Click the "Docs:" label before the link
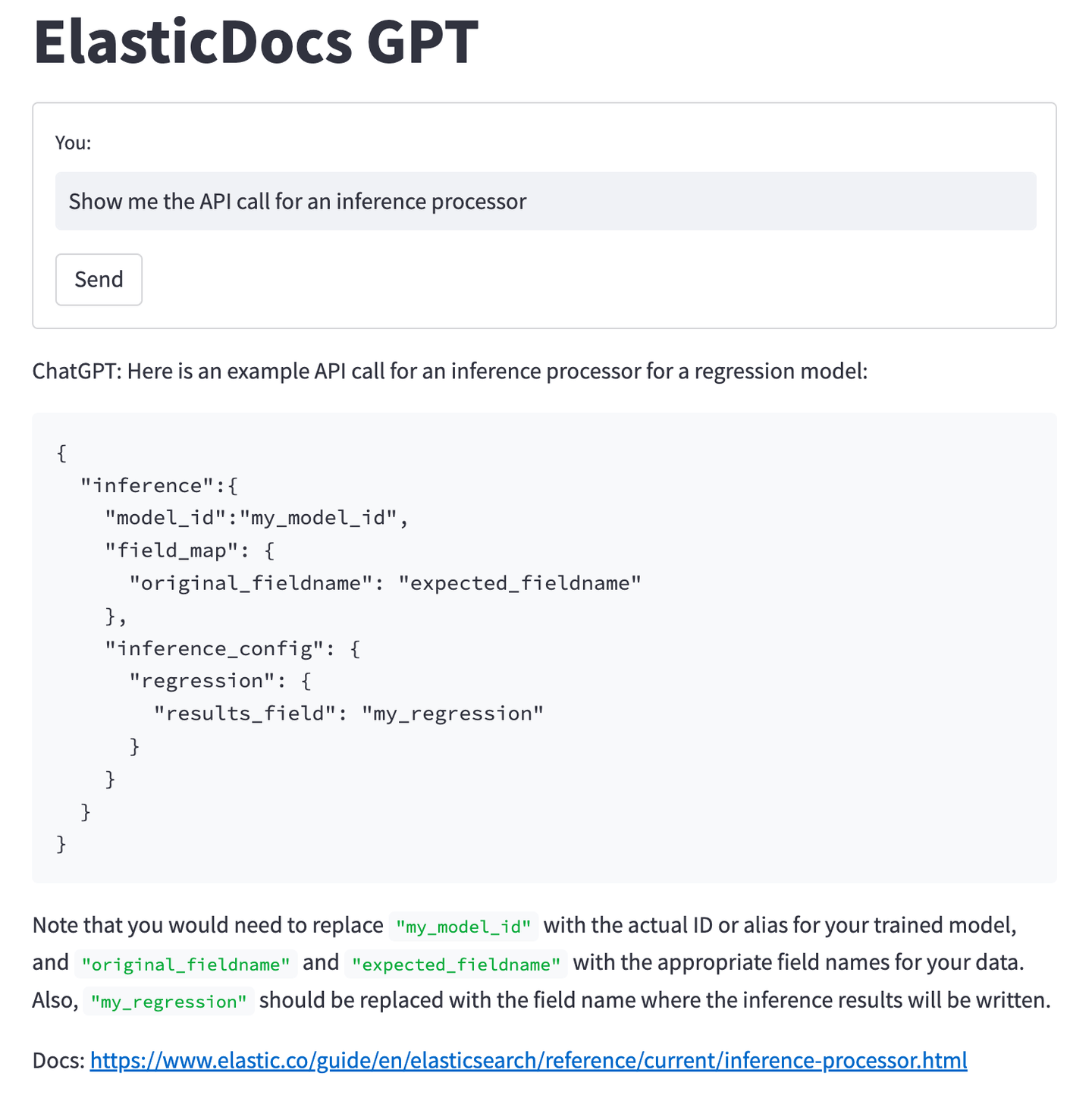This screenshot has height=1098, width=1092. tap(56, 1060)
